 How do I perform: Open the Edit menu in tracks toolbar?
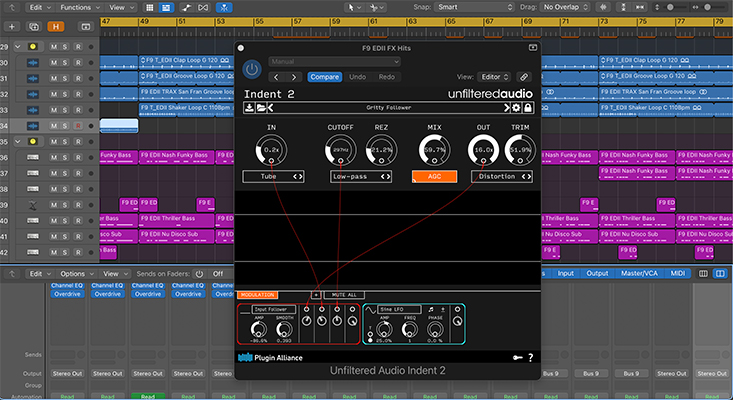39,7
